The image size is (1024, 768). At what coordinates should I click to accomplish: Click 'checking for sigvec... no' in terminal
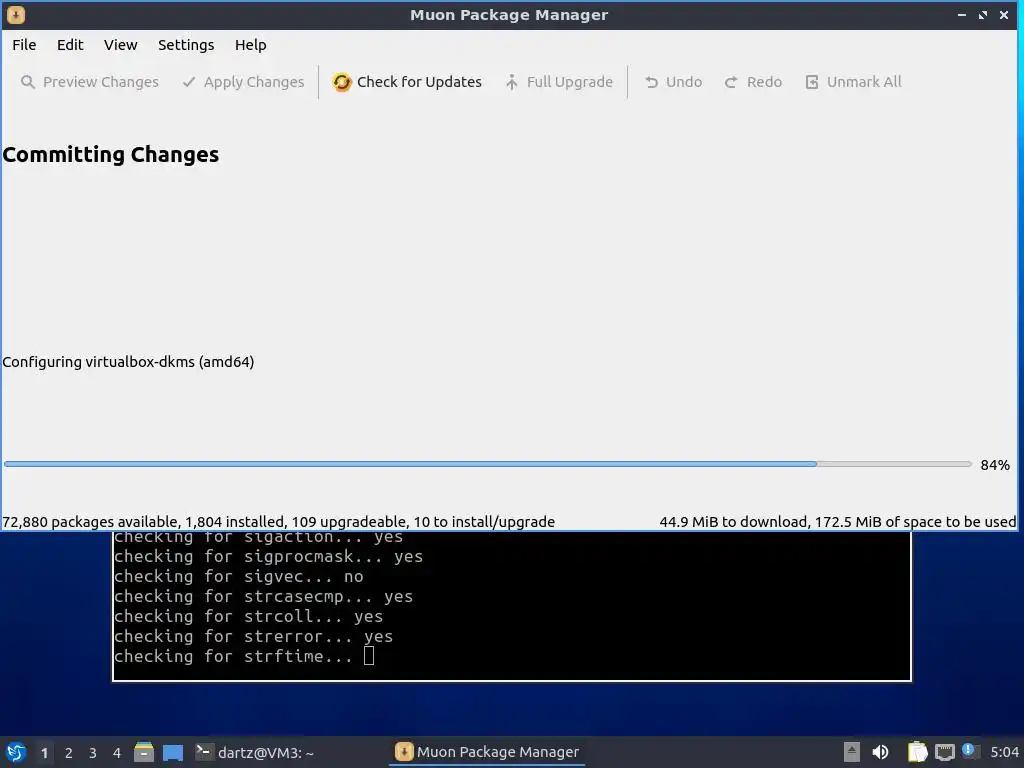238,577
